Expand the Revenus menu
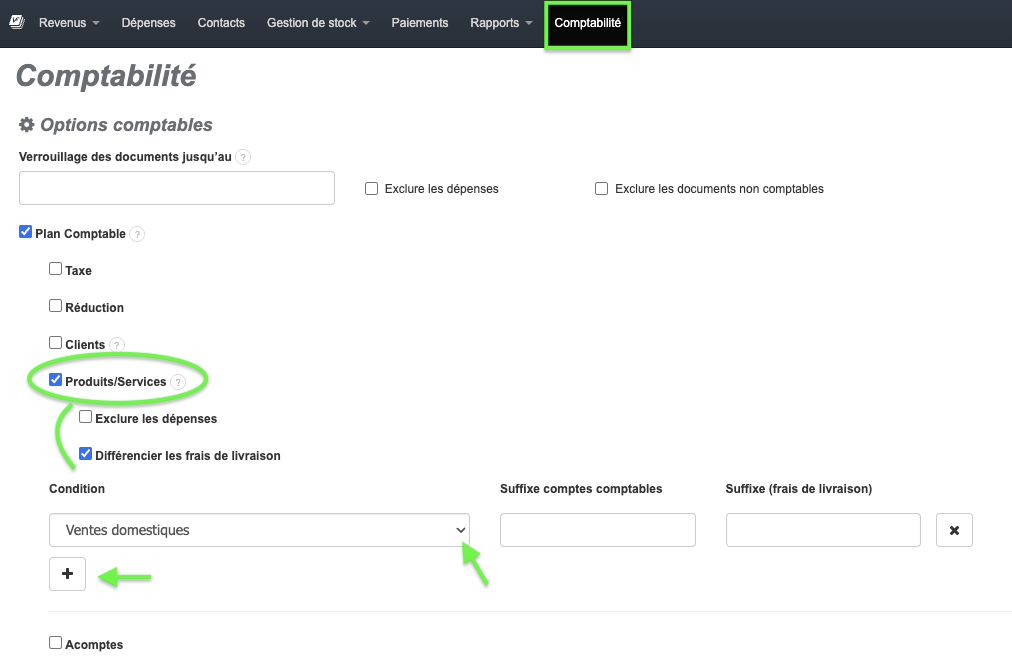The image size is (1012, 665). click(68, 22)
